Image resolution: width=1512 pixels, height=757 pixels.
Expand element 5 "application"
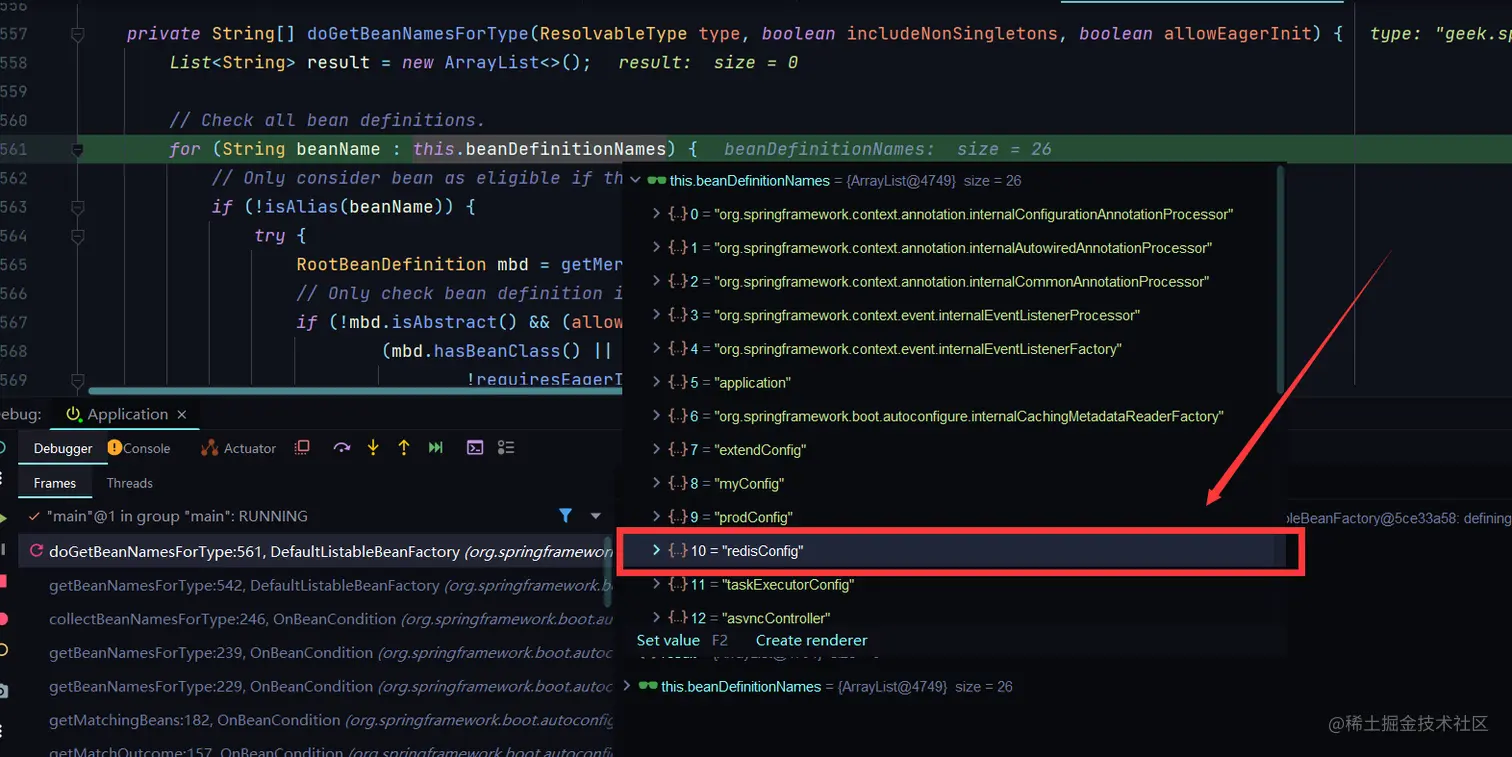(x=656, y=382)
